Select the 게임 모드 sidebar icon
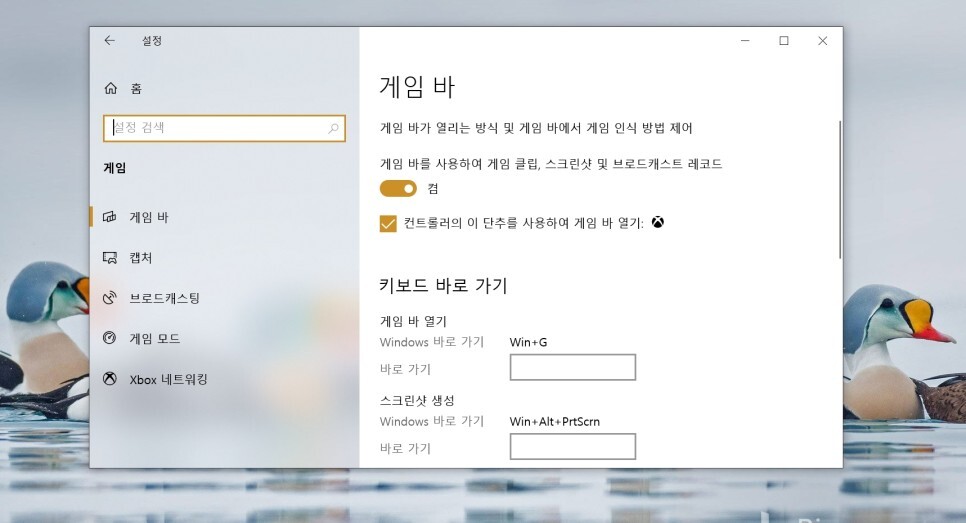966x523 pixels. point(110,338)
